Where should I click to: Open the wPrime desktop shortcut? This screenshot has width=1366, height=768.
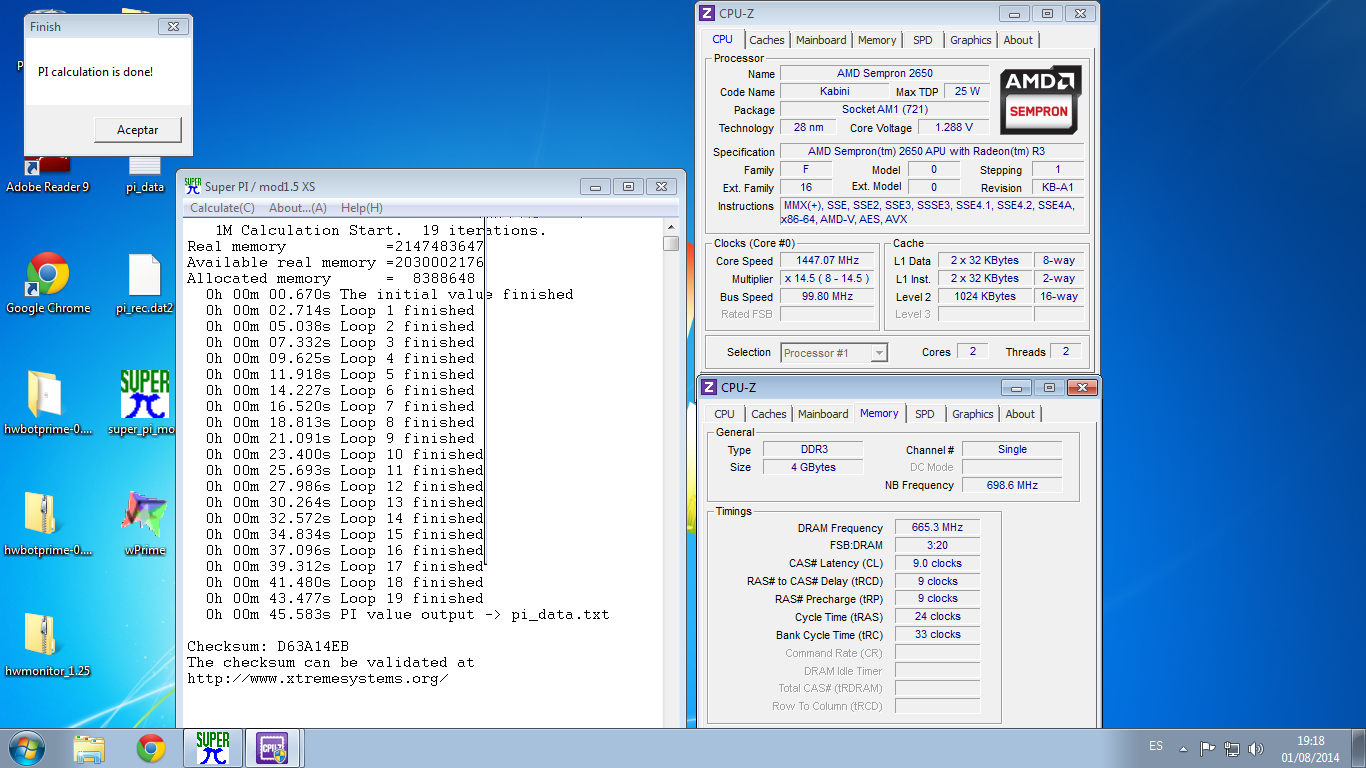pos(145,522)
